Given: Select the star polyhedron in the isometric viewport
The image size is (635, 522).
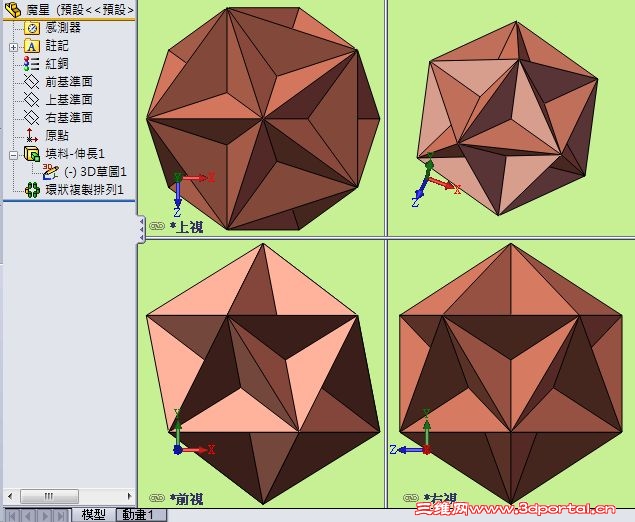Looking at the screenshot, I should [507, 118].
